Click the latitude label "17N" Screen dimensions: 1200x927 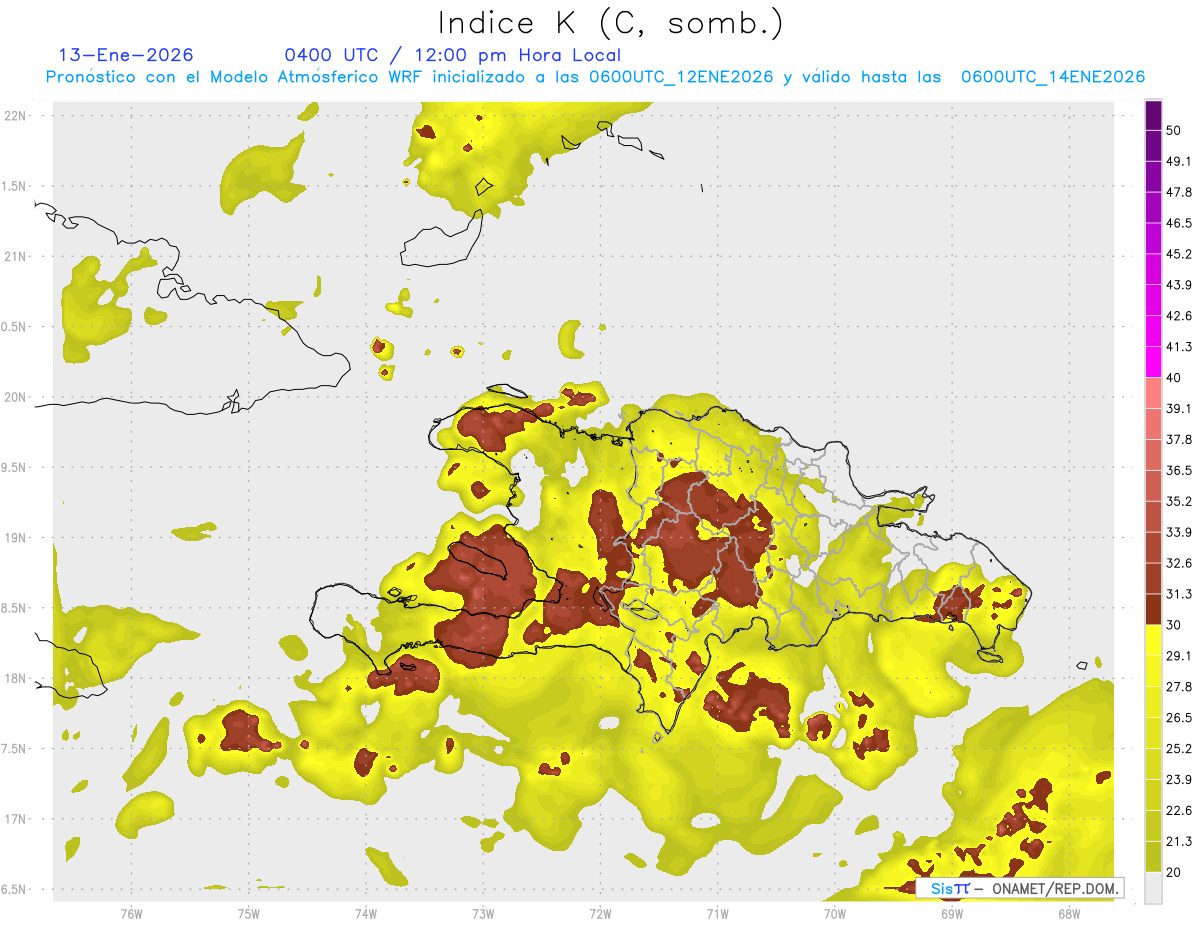[x=15, y=819]
